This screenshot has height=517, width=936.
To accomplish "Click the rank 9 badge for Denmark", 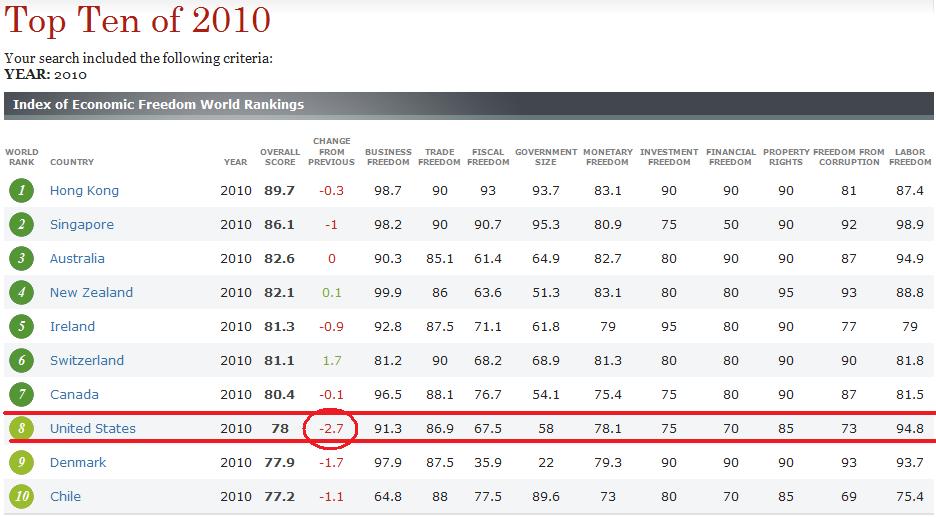I will pos(21,463).
